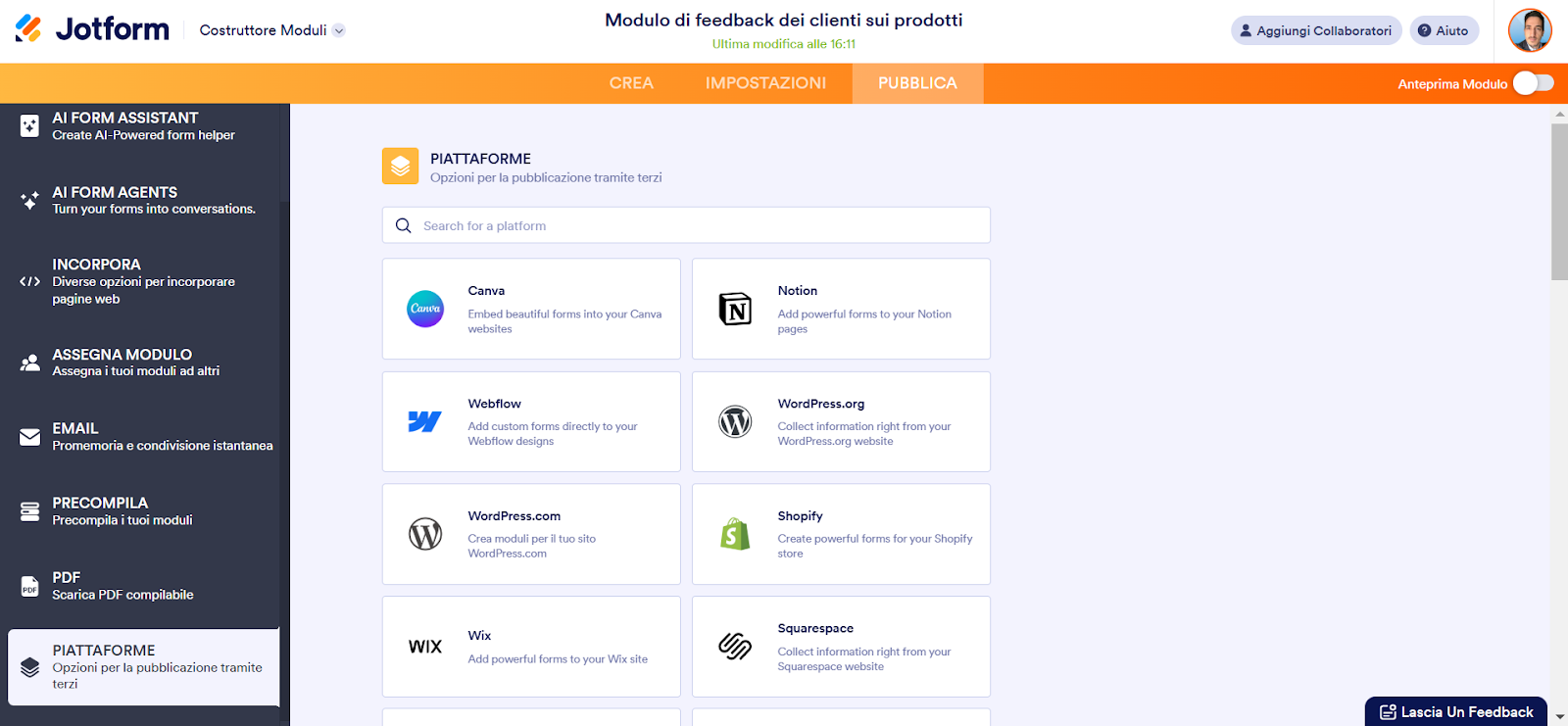Click the page vertical scrollbar
Image resolution: width=1568 pixels, height=726 pixels.
1559,201
